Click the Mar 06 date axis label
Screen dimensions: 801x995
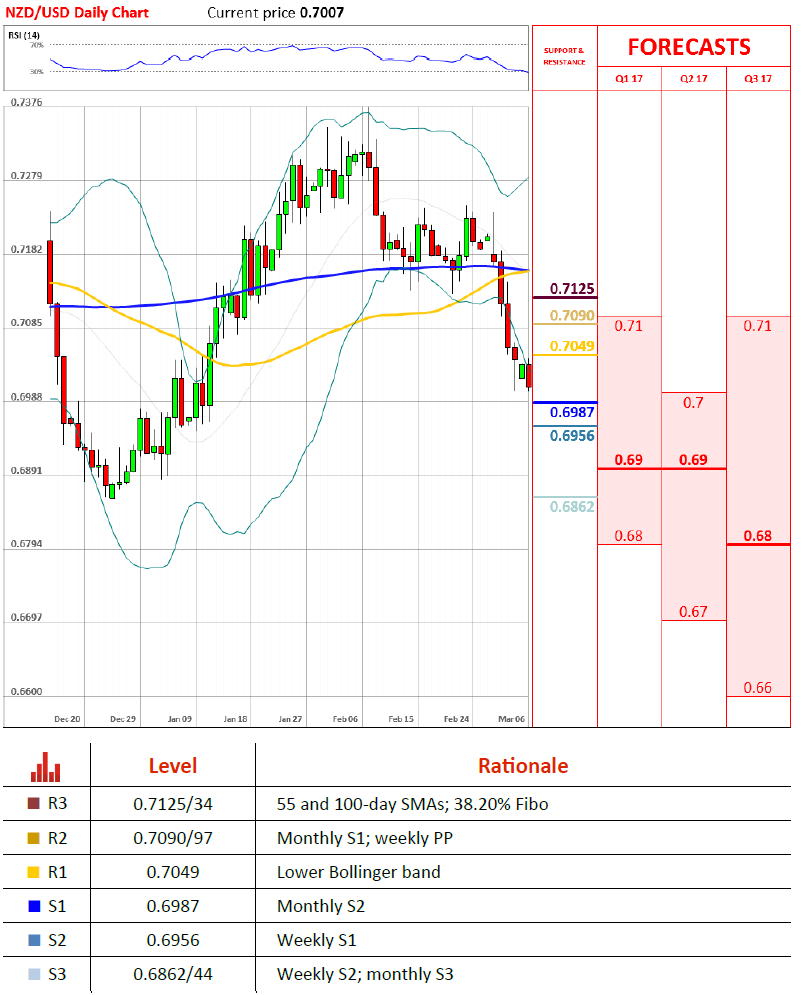512,719
